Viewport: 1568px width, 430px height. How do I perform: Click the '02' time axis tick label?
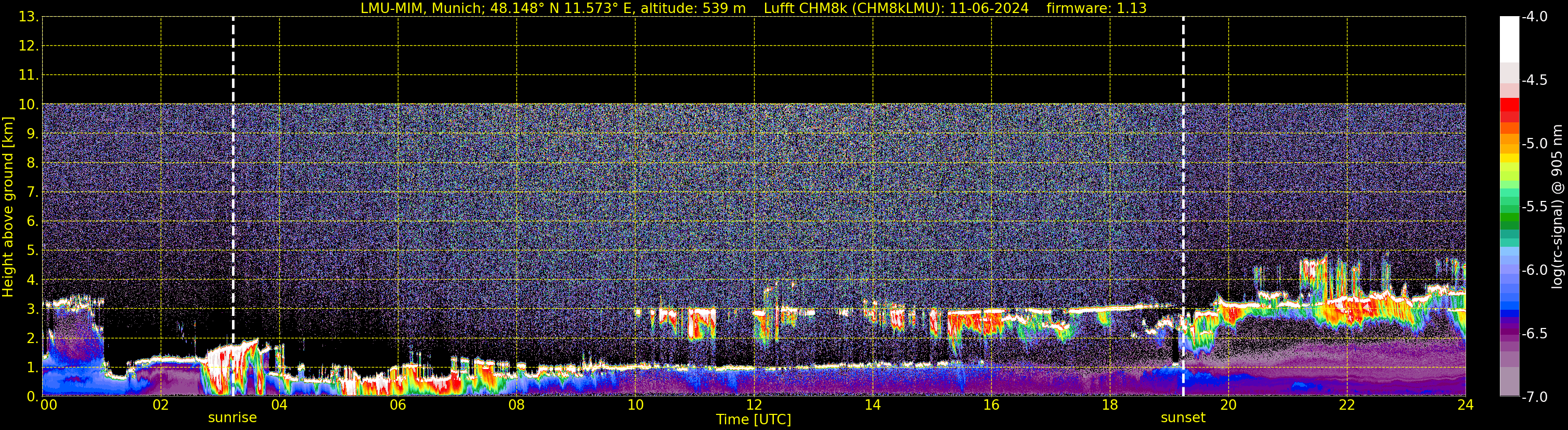coord(161,405)
